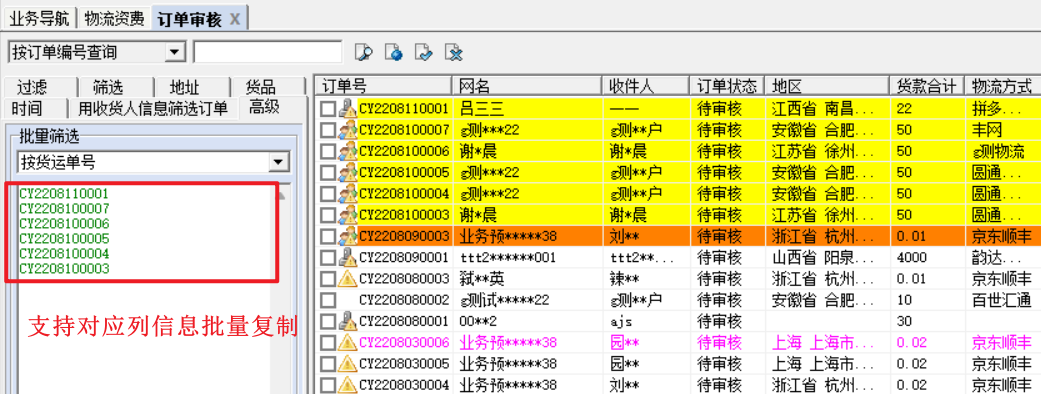
Task: Open the 用收货人信息筛选订单 tab
Action: 153,108
